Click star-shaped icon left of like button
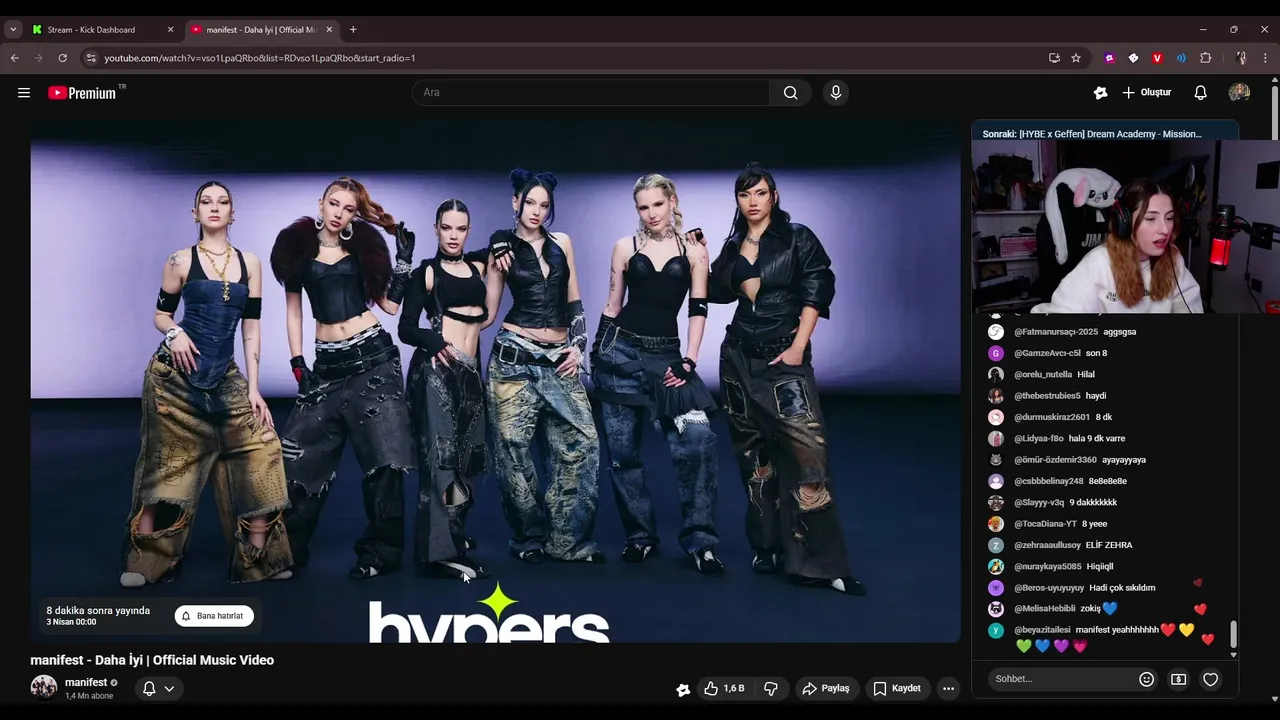This screenshot has height=720, width=1280. tap(683, 689)
